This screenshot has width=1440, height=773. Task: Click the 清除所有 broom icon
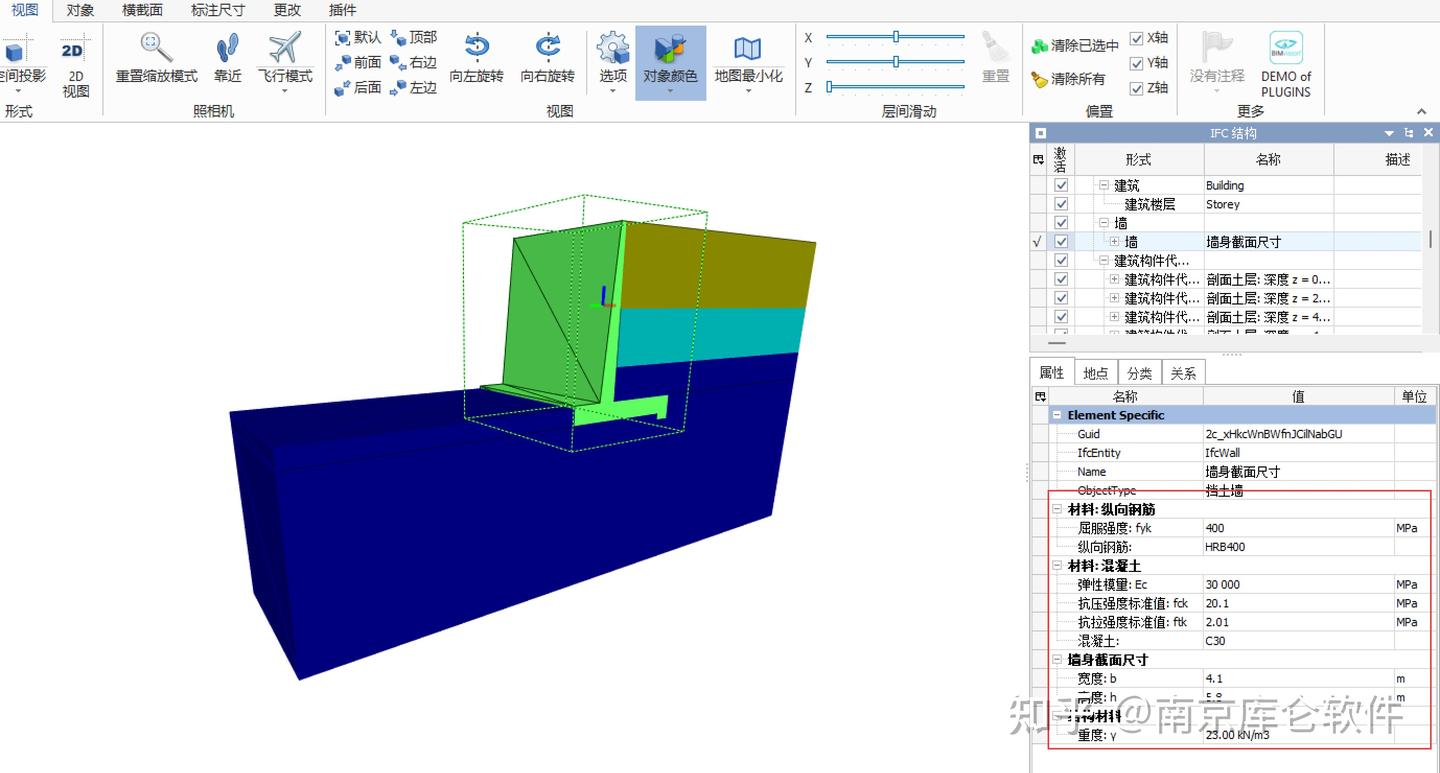[x=1040, y=79]
